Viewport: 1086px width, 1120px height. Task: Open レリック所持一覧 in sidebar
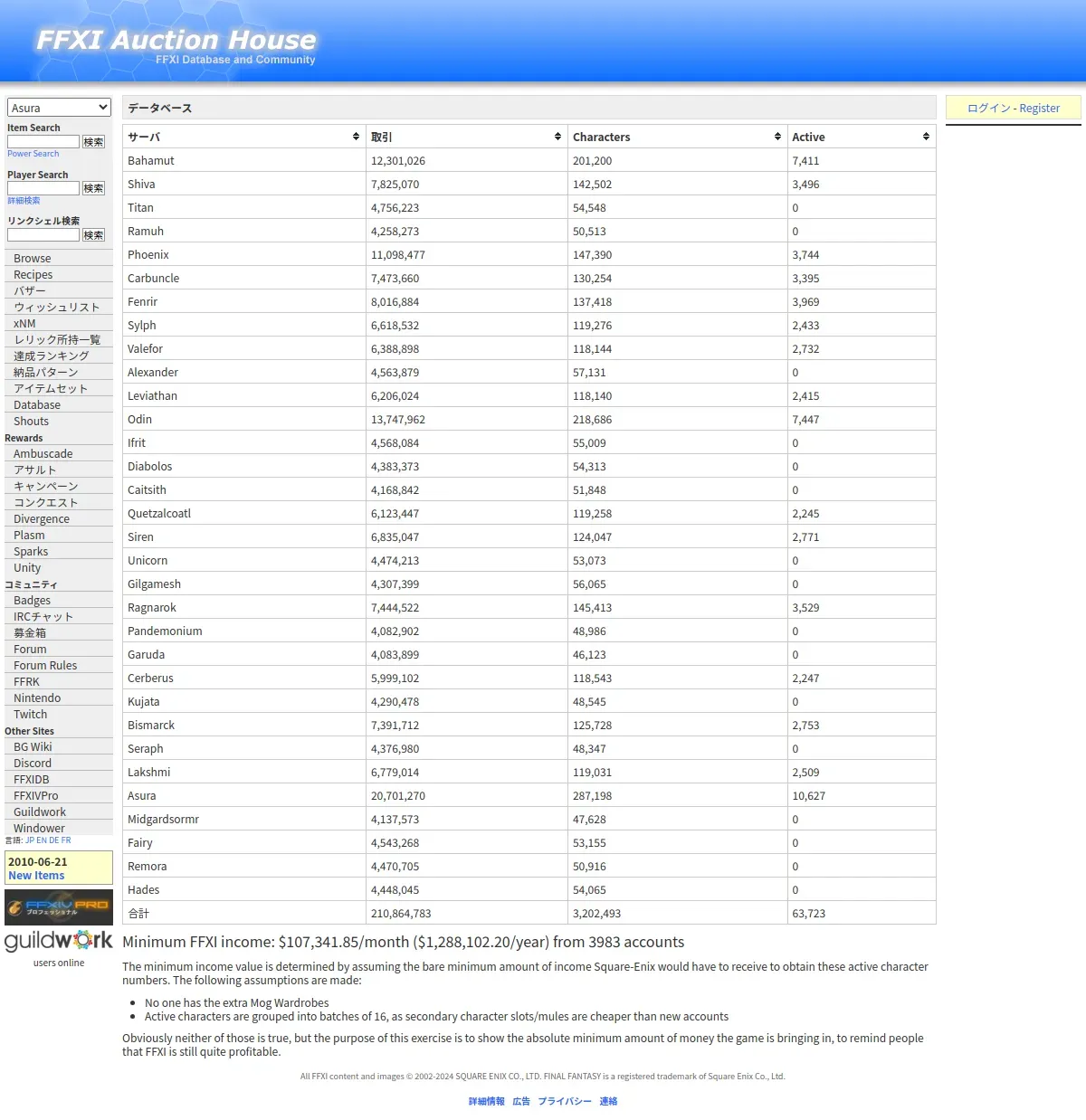[x=59, y=339]
